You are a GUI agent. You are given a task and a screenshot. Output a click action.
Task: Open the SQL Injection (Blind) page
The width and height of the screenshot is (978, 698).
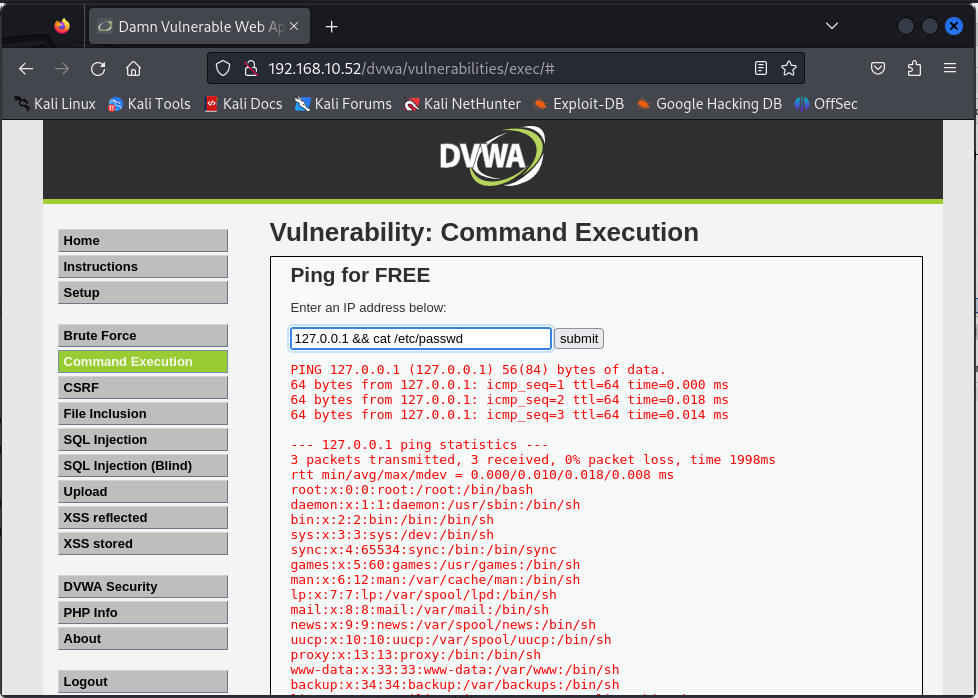pyautogui.click(x=143, y=465)
